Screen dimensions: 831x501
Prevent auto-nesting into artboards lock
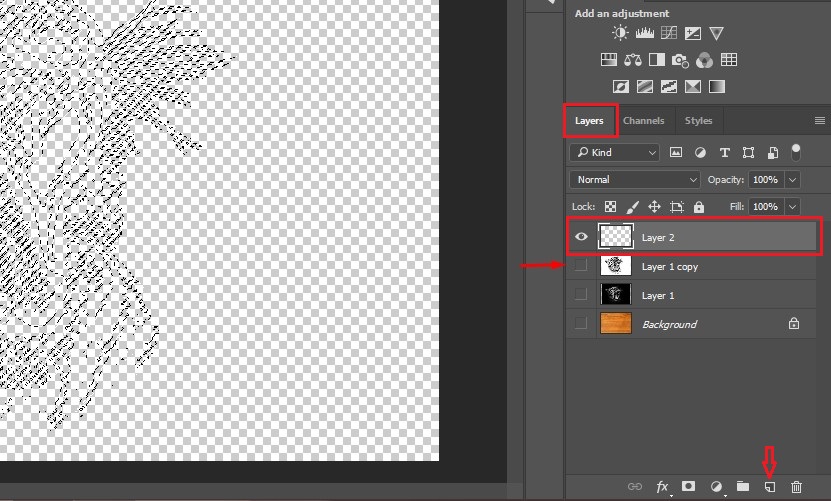[x=677, y=207]
